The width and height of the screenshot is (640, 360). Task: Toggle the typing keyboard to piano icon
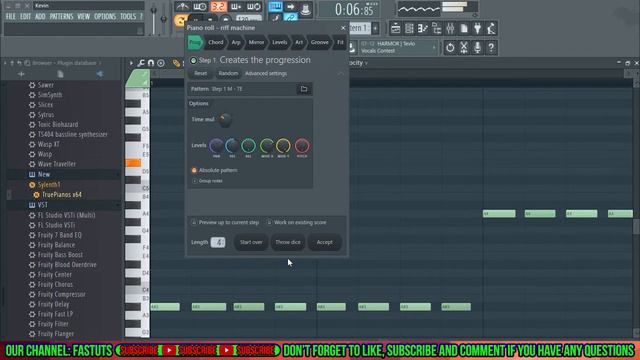276,7
